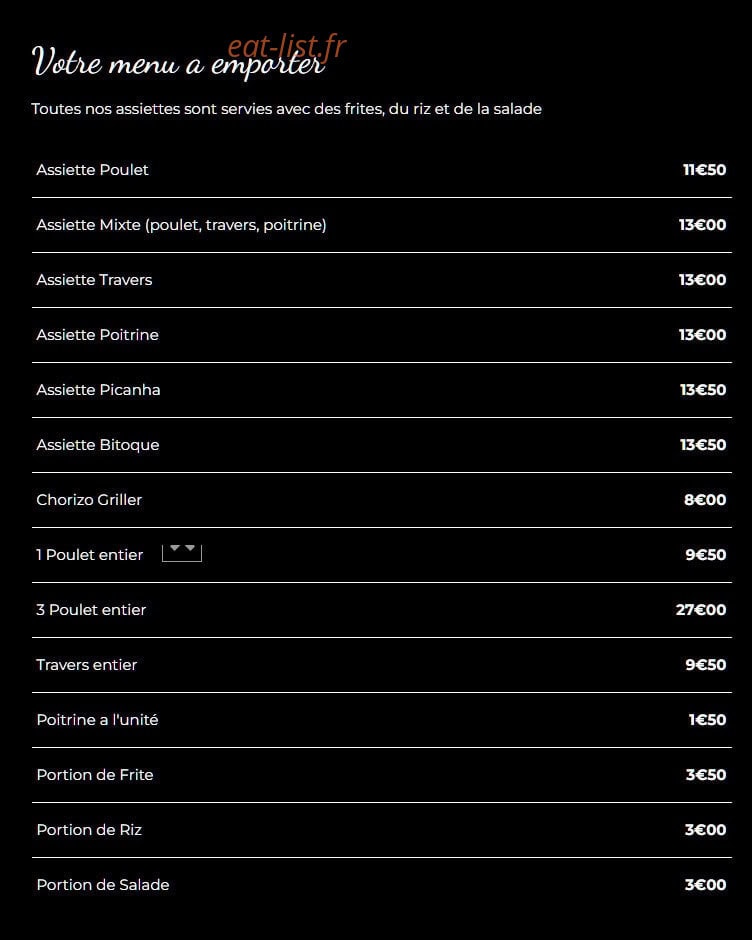Choose the Portion de Frite row
752x940 pixels.
(x=381, y=775)
